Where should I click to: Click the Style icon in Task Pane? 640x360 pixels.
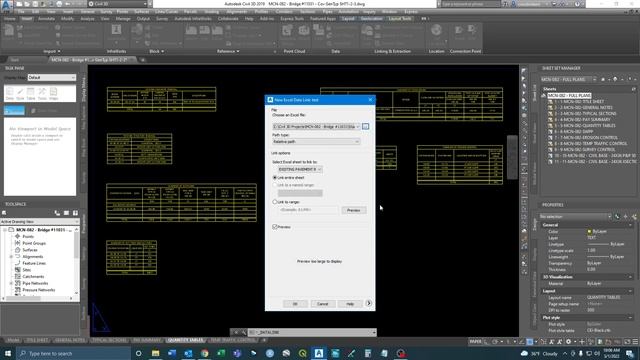[x=20, y=93]
